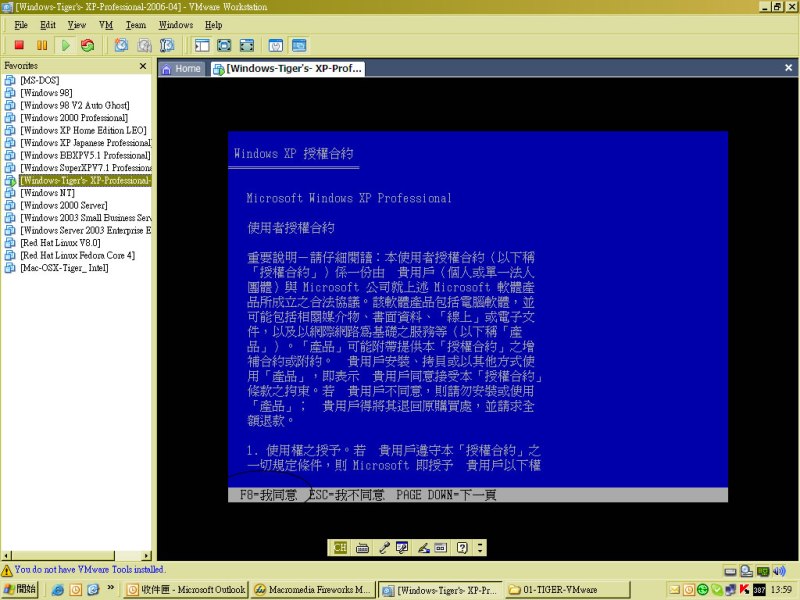Show the summary view toolbar icon
Viewport: 800px width, 600px height.
(276, 45)
